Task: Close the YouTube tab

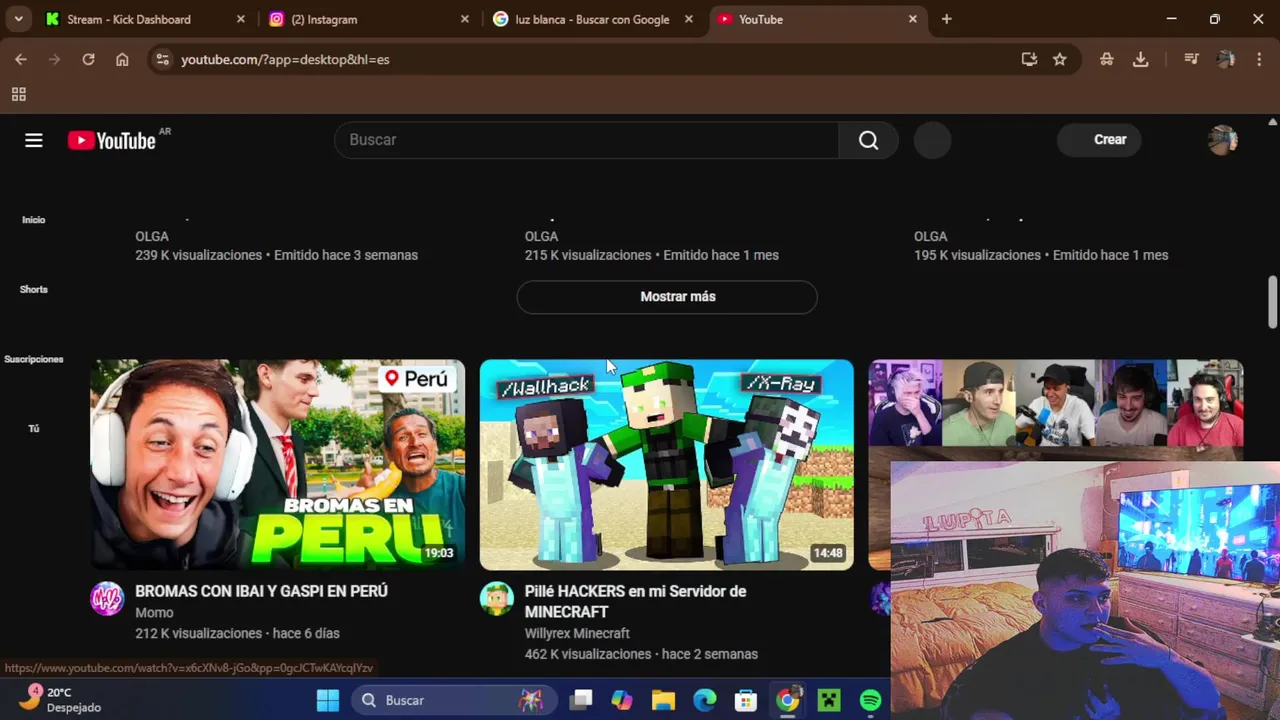Action: [912, 19]
